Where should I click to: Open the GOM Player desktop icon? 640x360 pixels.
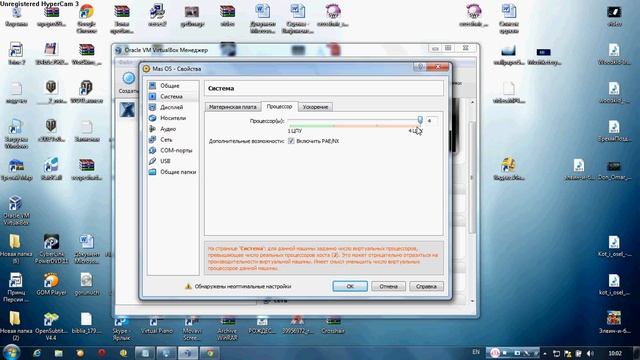[x=51, y=284]
